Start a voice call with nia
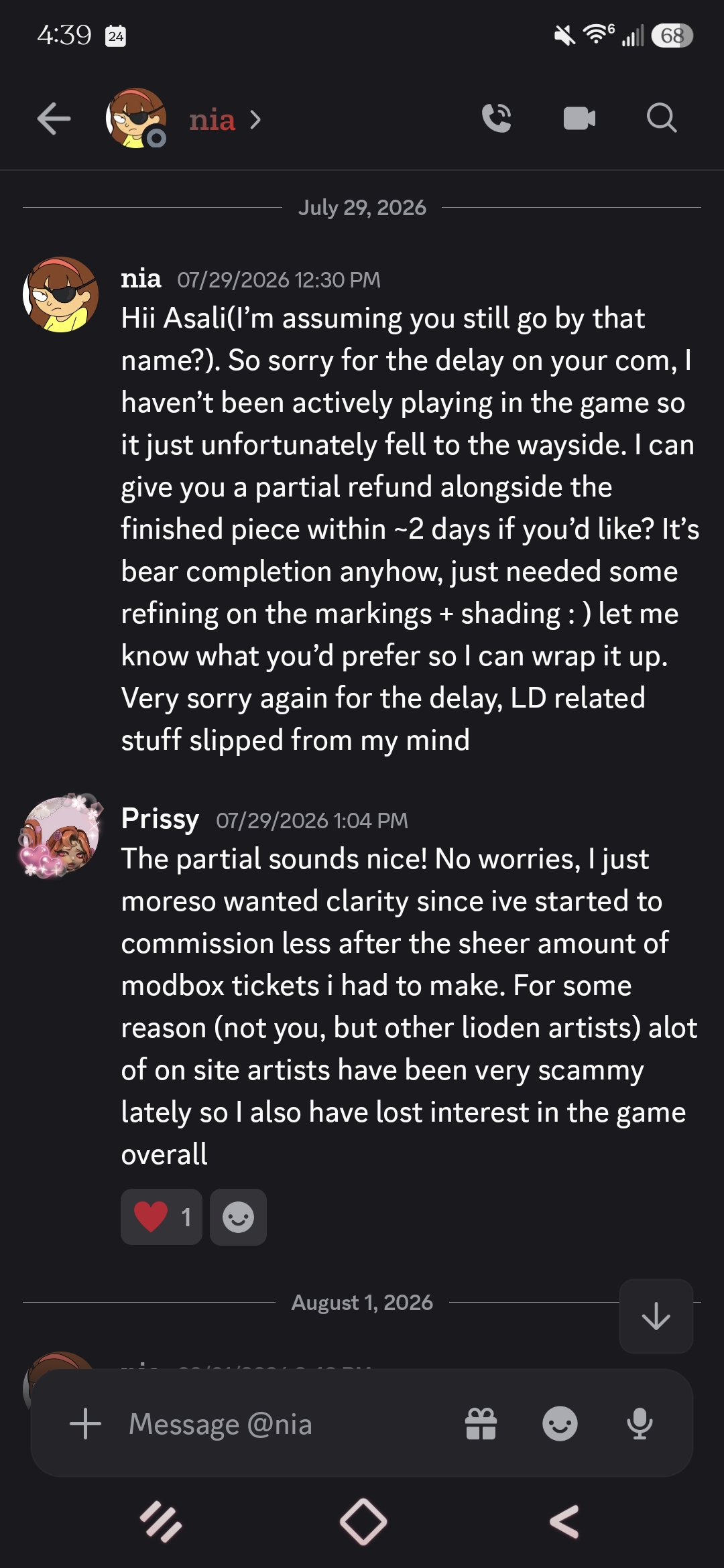This screenshot has width=724, height=1568. tap(497, 119)
